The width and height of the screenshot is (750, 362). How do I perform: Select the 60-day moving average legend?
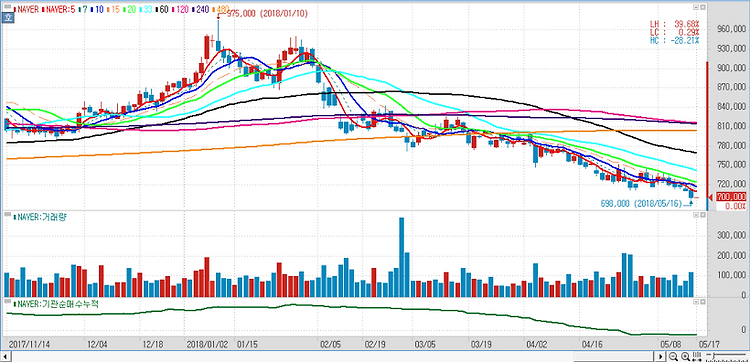162,10
